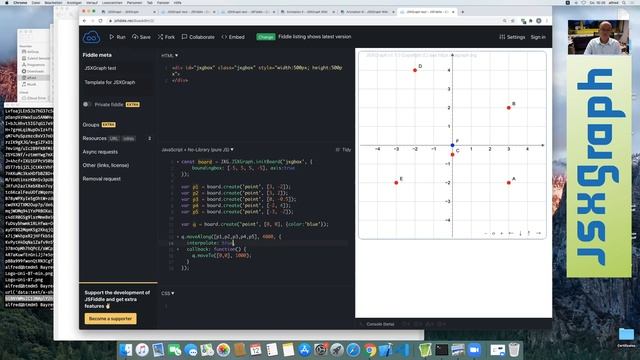Open Calendar in the Dock
This screenshot has height=360, width=640.
click(256, 350)
